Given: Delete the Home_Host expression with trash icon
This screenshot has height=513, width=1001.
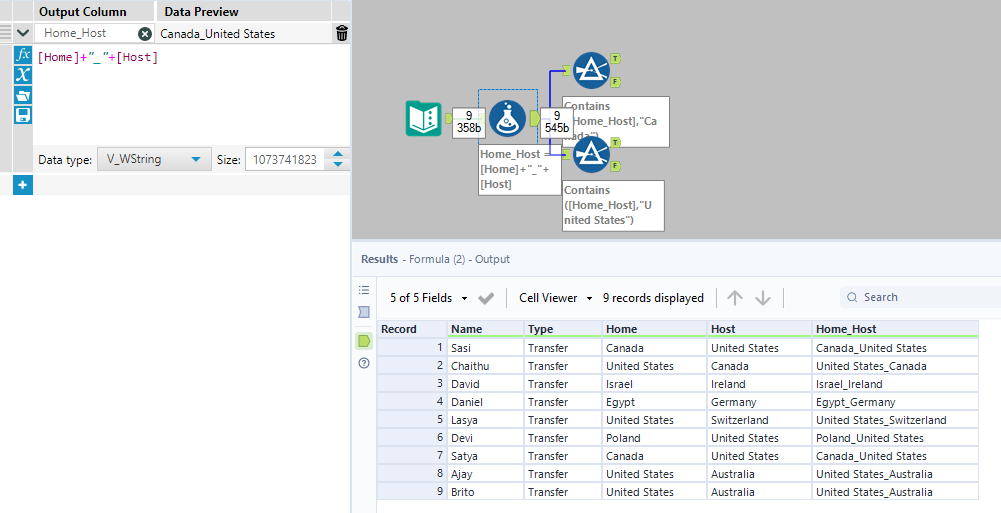Looking at the screenshot, I should tap(342, 33).
